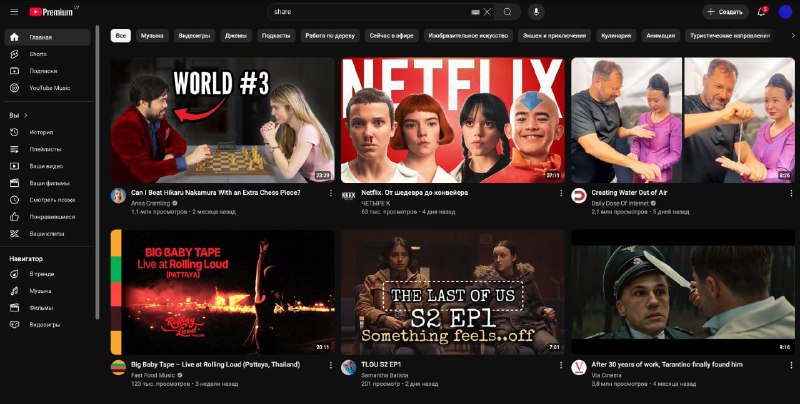800x404 pixels.
Task: Click the magnifier search button
Action: coord(507,12)
